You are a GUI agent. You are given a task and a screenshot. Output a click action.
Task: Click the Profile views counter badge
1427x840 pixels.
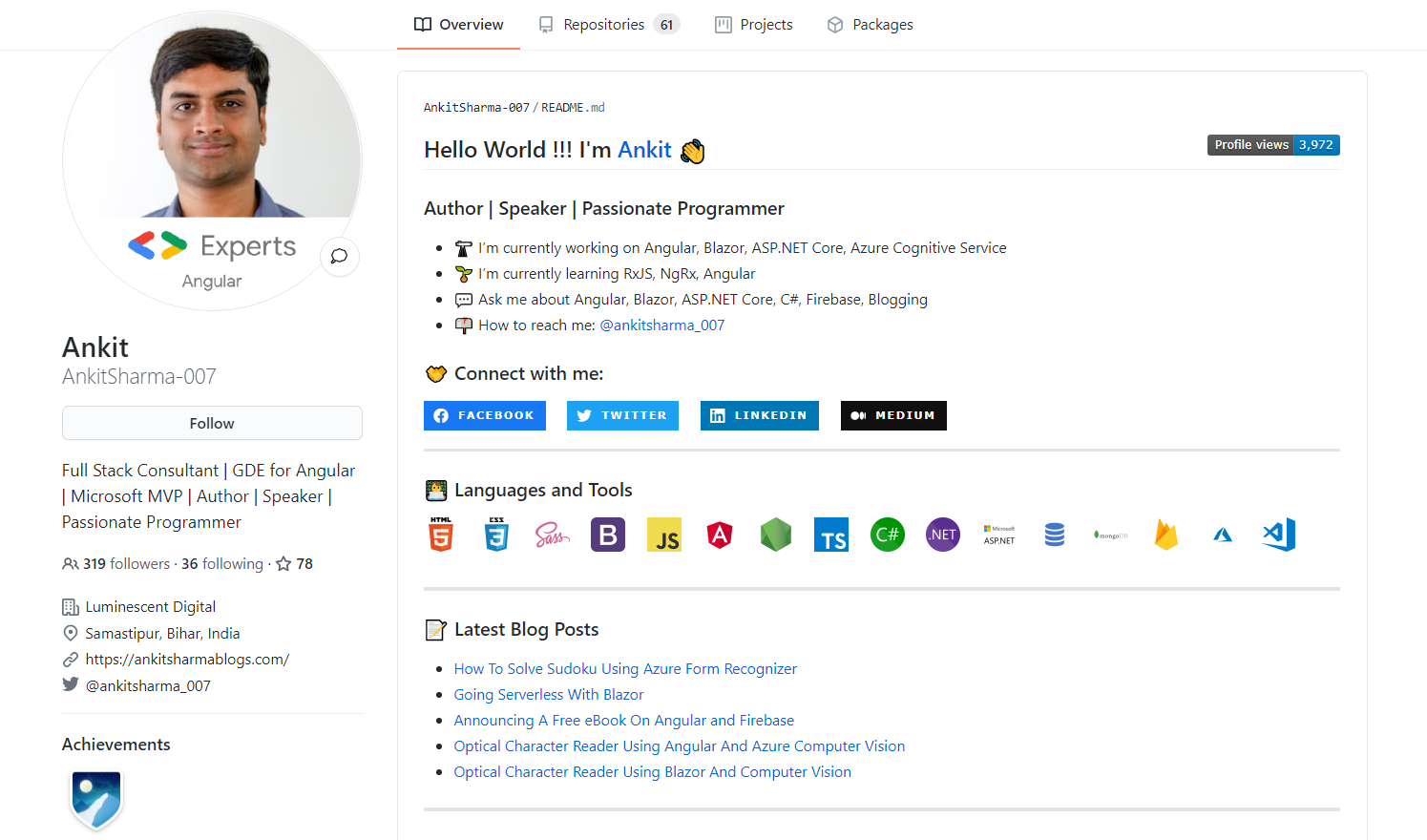(x=1273, y=145)
